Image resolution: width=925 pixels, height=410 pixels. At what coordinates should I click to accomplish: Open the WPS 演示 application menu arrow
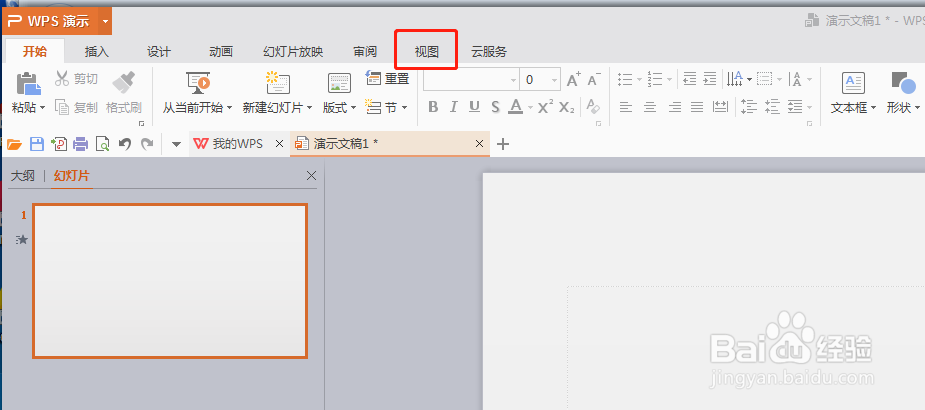(x=105, y=22)
